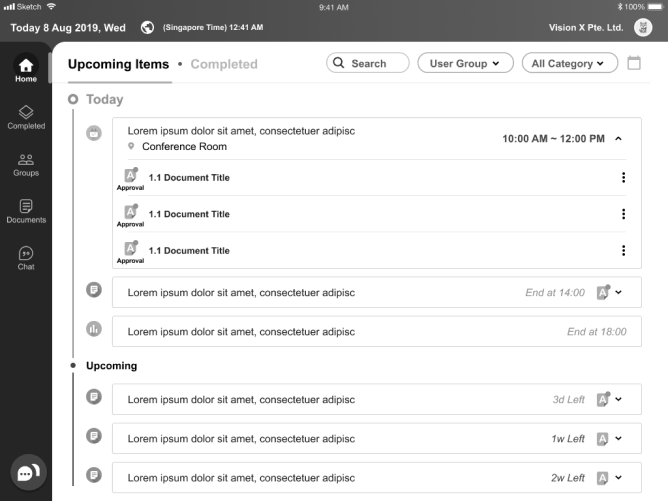Expand the item ending at 14:00
The height and width of the screenshot is (501, 668).
619,293
